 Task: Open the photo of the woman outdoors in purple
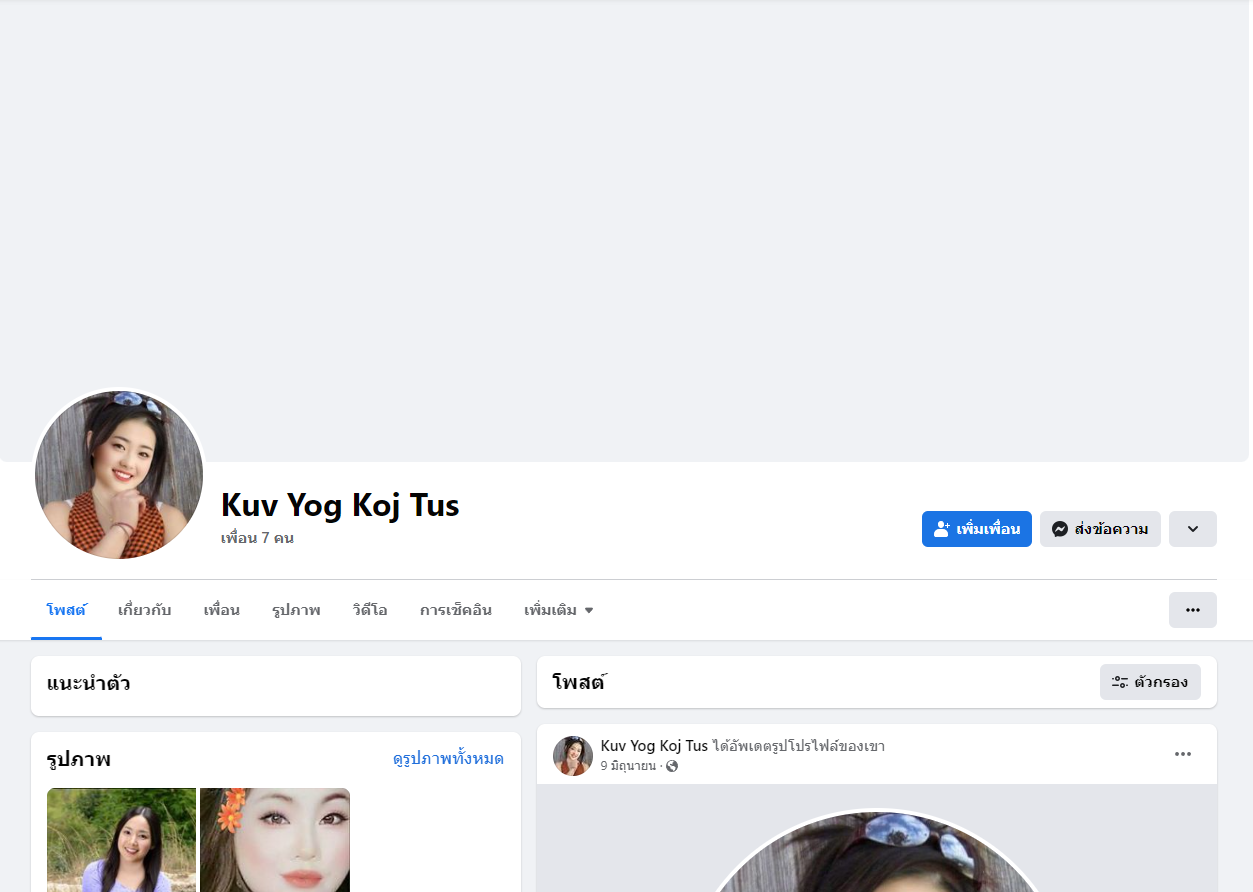121,840
